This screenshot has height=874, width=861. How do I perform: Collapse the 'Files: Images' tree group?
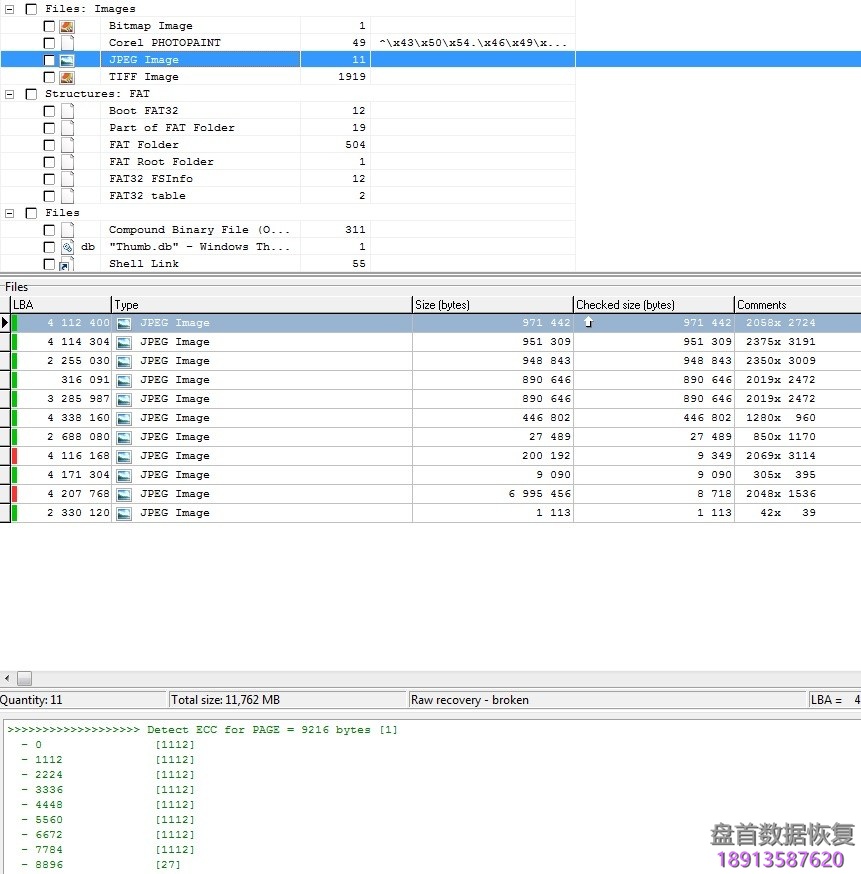(x=10, y=9)
